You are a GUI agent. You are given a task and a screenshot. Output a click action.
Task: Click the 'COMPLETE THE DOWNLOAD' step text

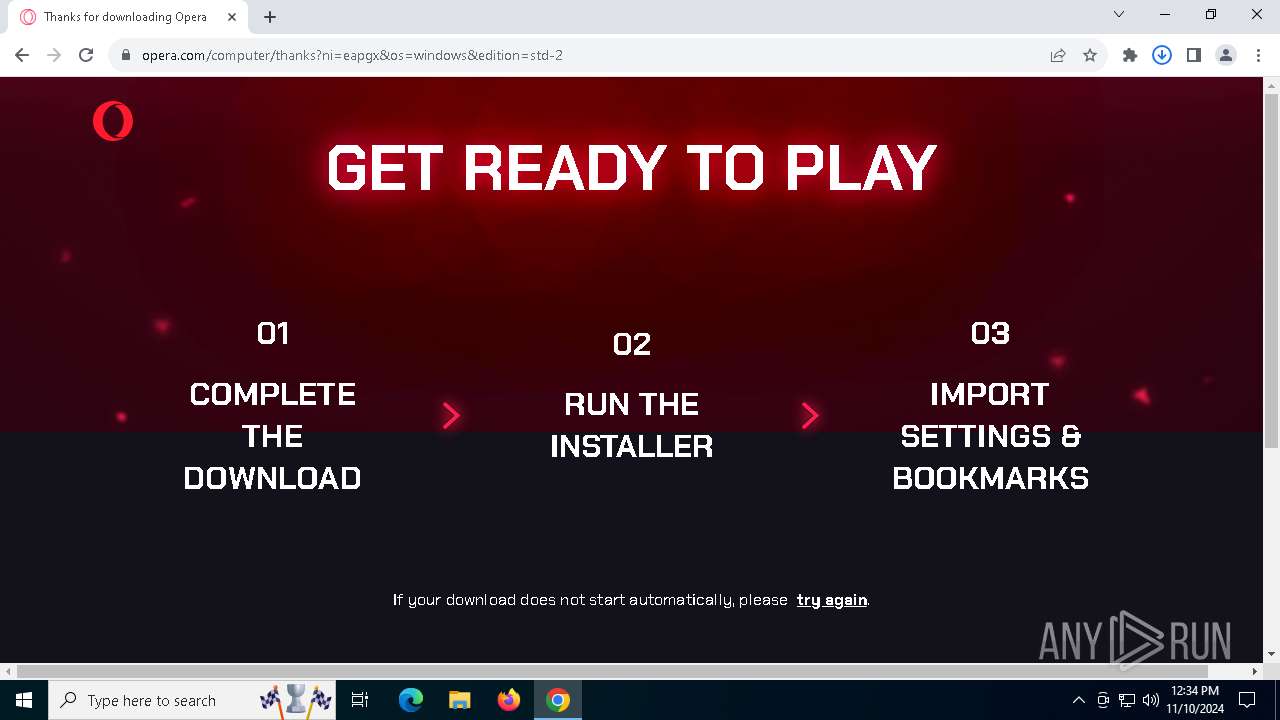tap(273, 436)
